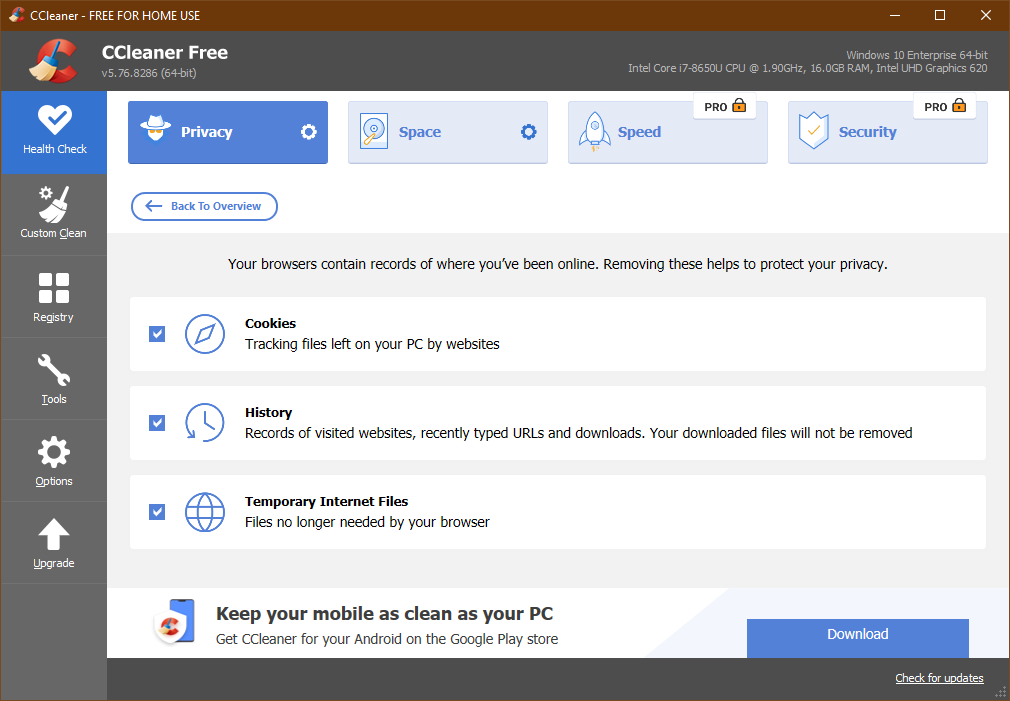
Task: Open the Health Check heart icon
Action: click(54, 120)
